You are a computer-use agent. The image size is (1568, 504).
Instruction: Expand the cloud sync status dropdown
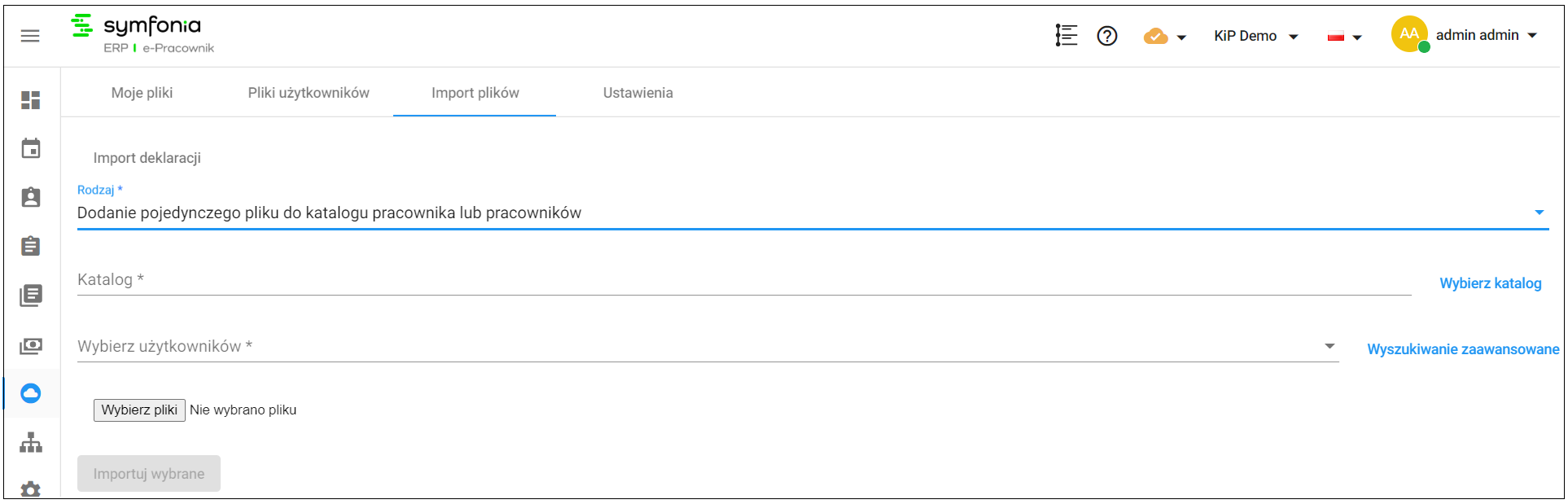[1165, 37]
